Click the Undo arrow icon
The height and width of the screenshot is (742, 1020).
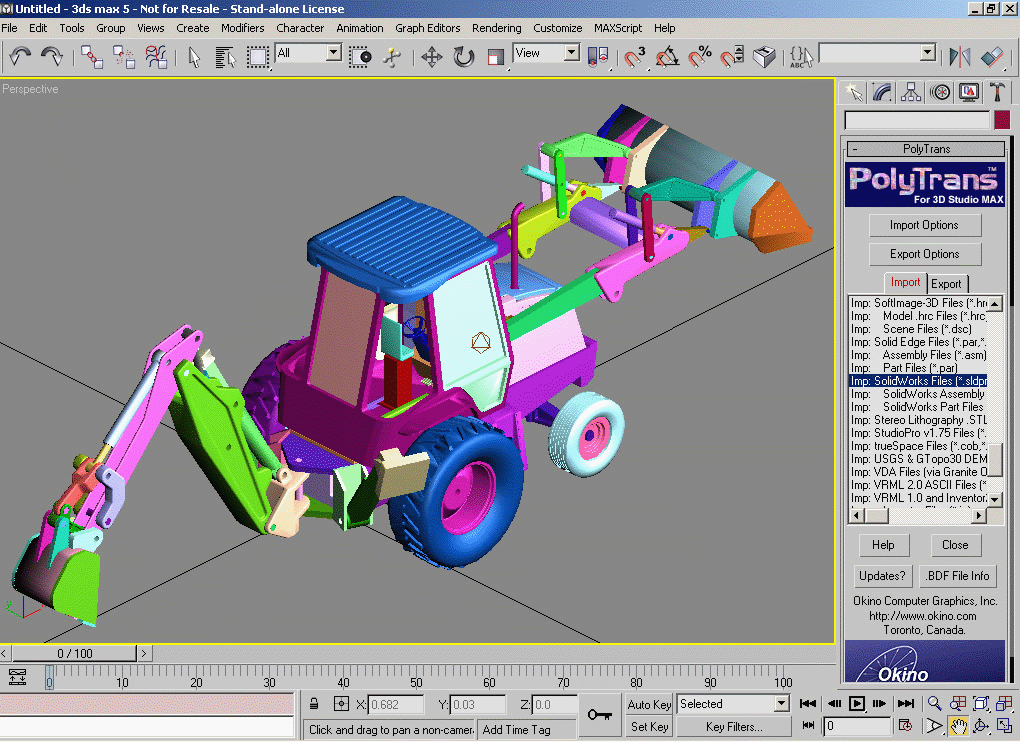pyautogui.click(x=20, y=57)
